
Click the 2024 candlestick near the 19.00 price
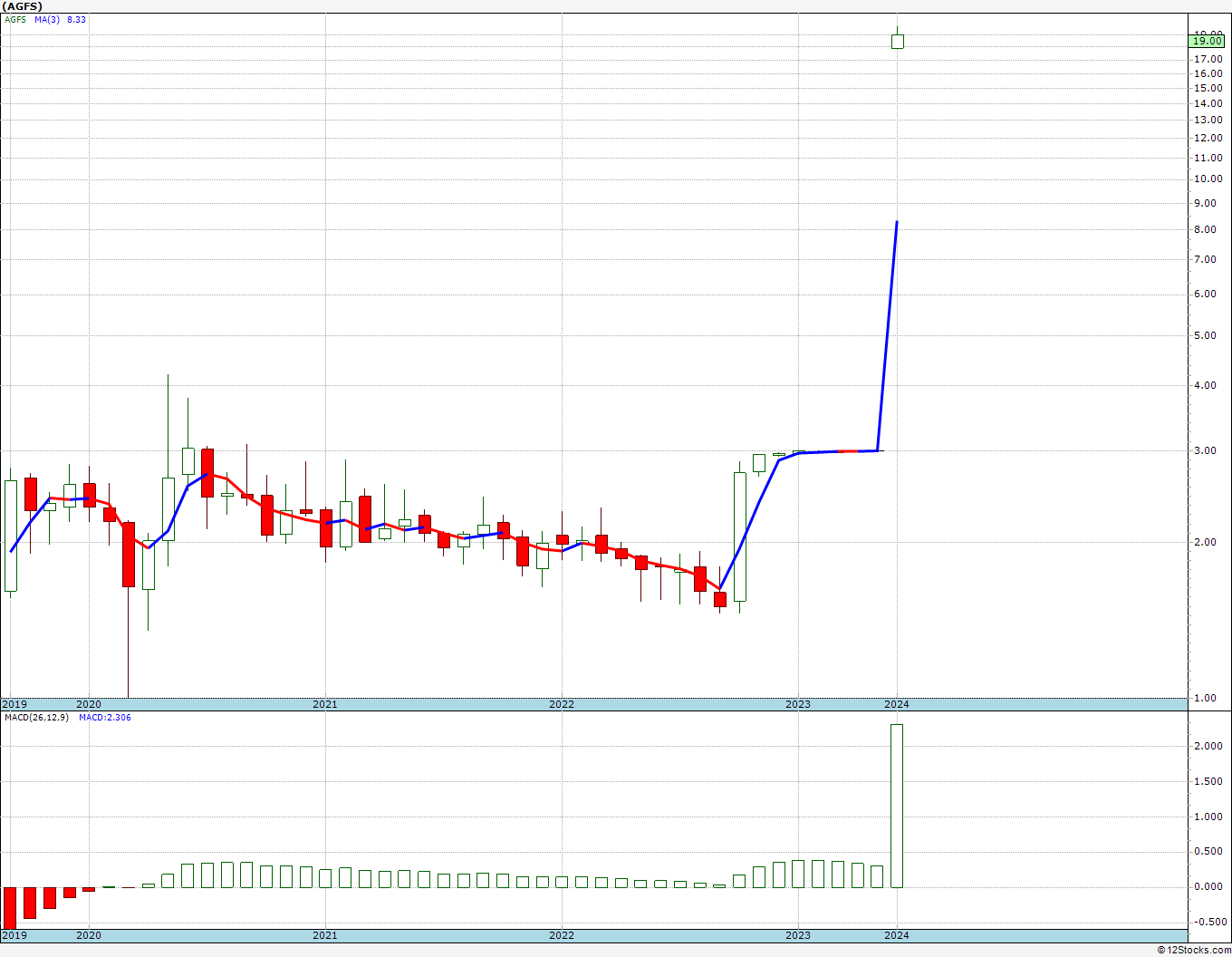pos(897,41)
